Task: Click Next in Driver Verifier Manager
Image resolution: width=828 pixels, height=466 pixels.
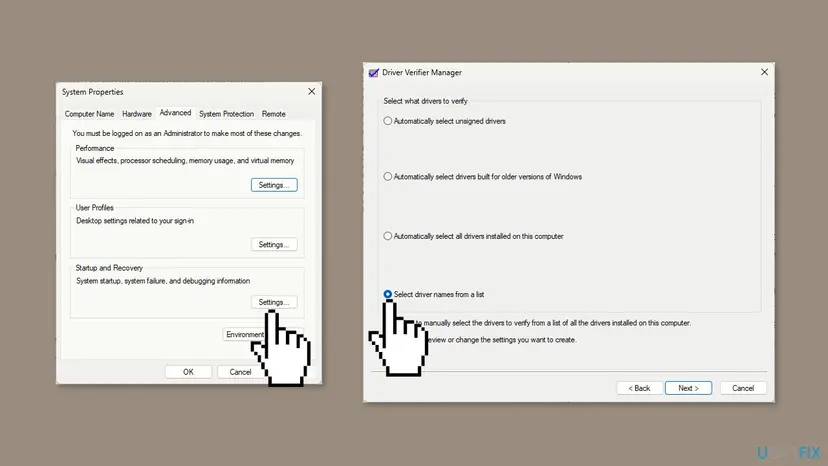Action: (x=689, y=388)
